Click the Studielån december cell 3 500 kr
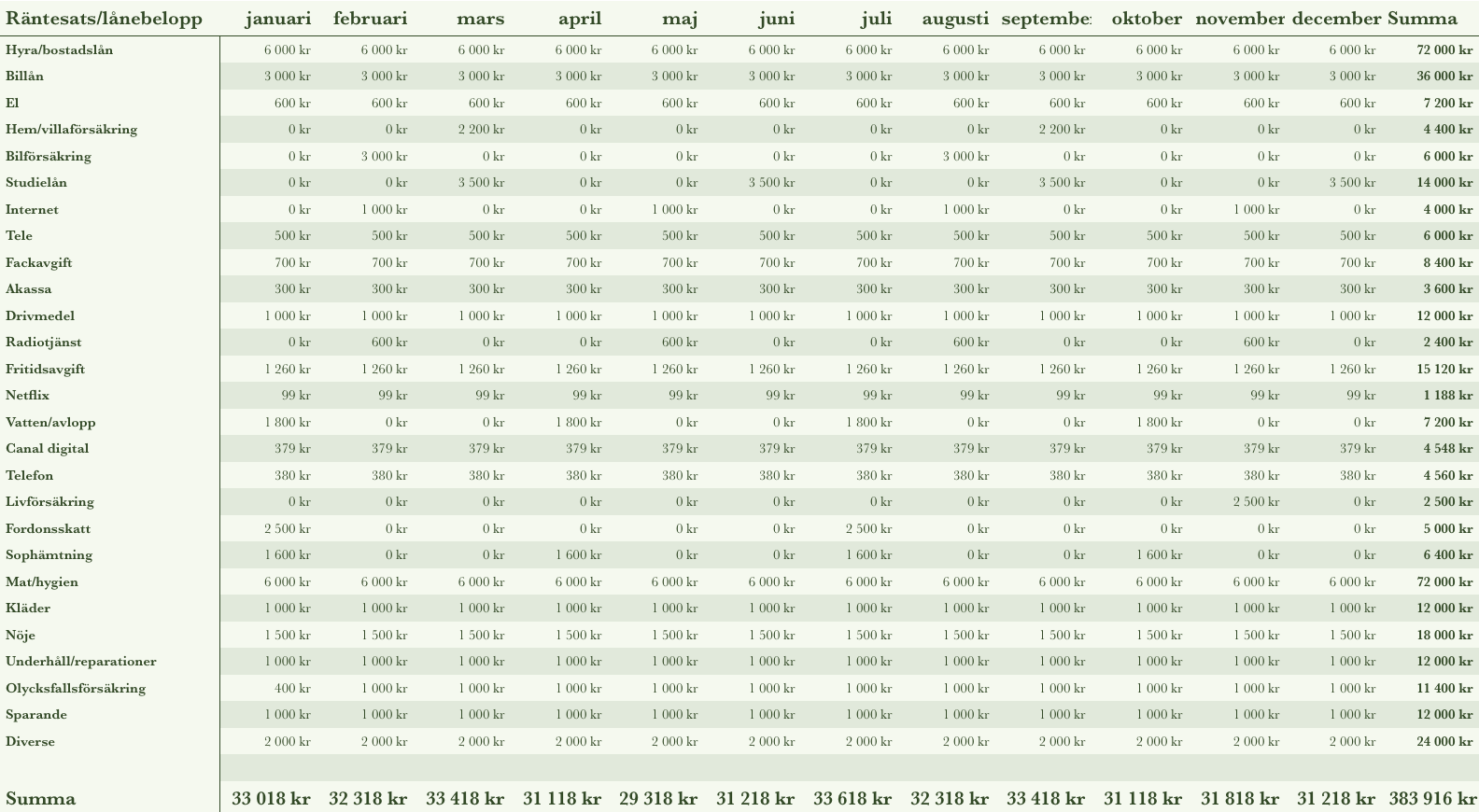Image resolution: width=1479 pixels, height=812 pixels. [x=1352, y=183]
